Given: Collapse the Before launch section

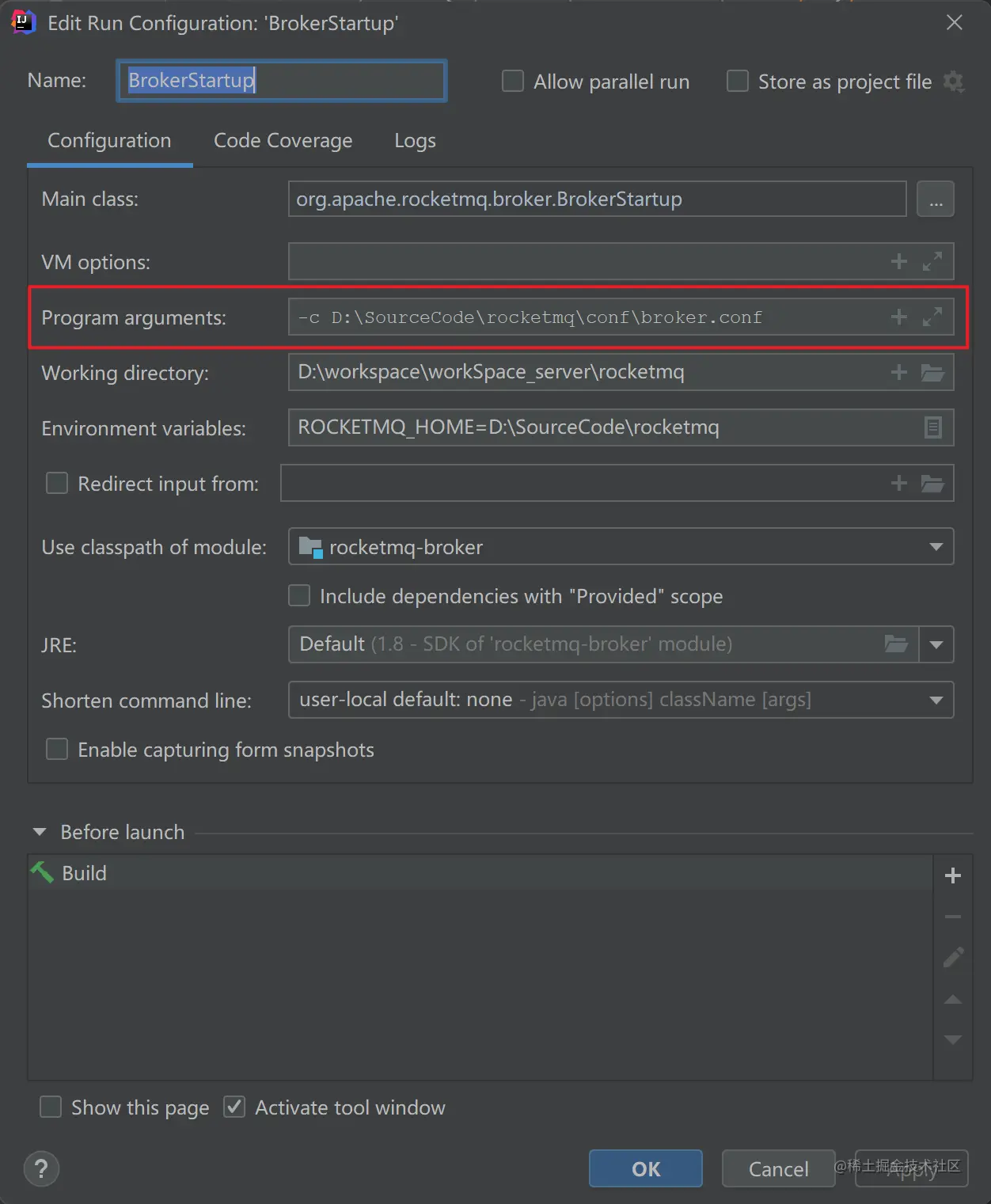Looking at the screenshot, I should [40, 832].
